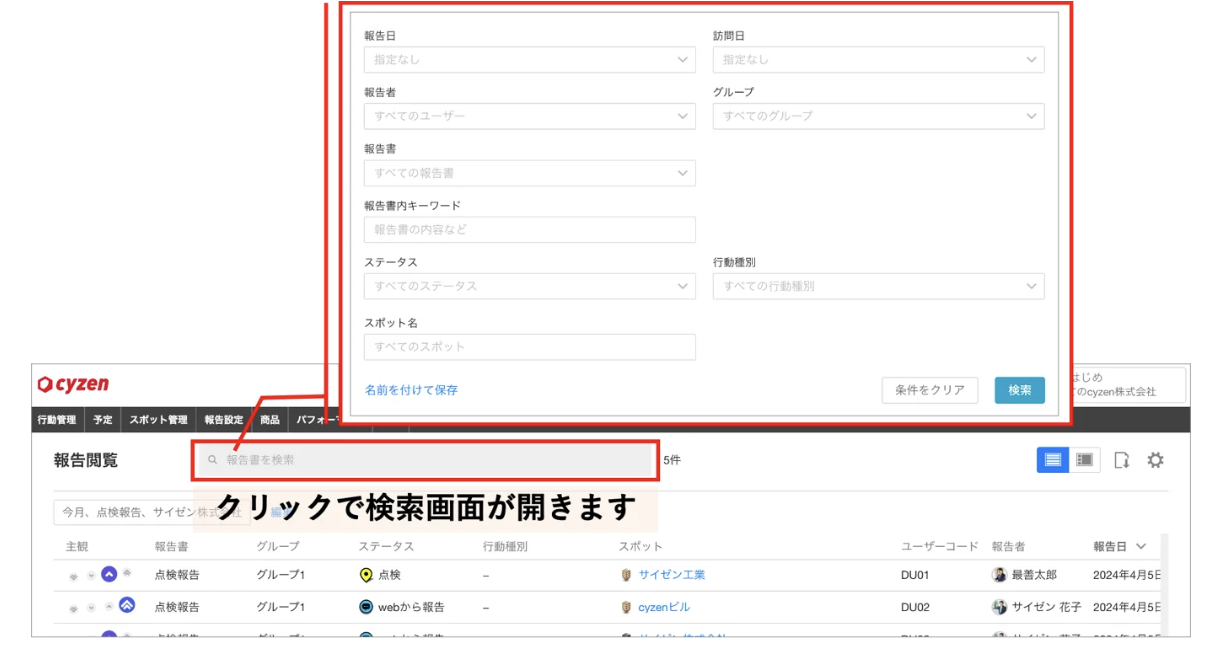Viewport: 1206px width, 652px height.
Task: Click the DU01 user code cell
Action: coord(915,575)
